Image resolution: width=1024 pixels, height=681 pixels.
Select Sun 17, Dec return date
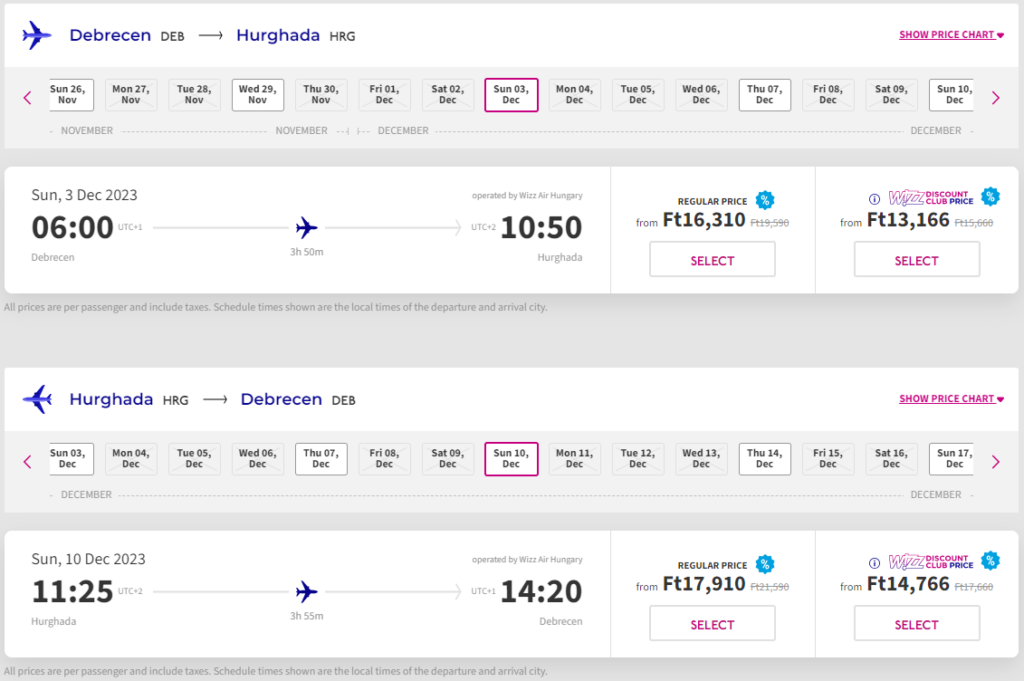coord(953,459)
